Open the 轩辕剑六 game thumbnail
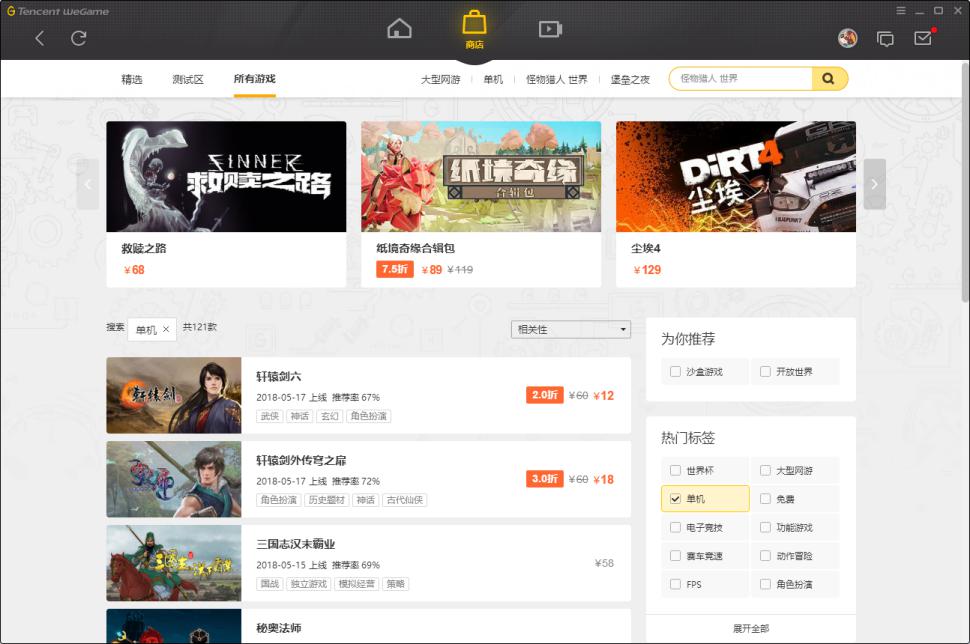The image size is (970, 644). point(173,394)
